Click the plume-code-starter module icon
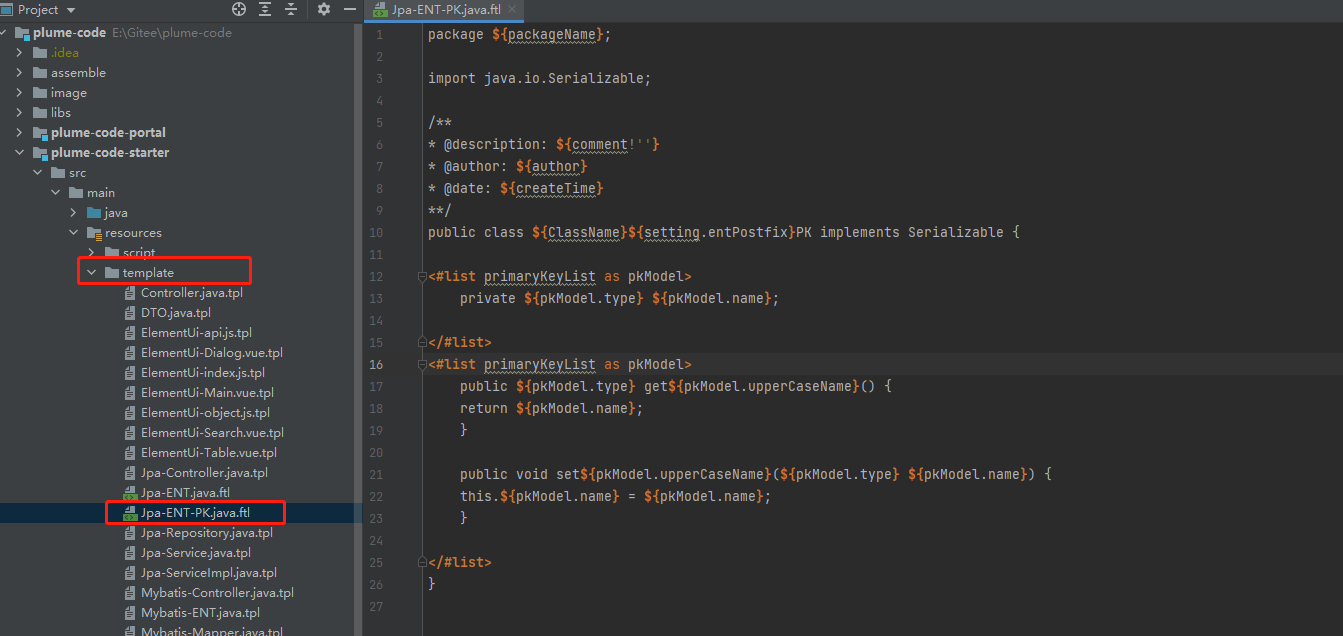Viewport: 1343px width, 636px height. 40,153
